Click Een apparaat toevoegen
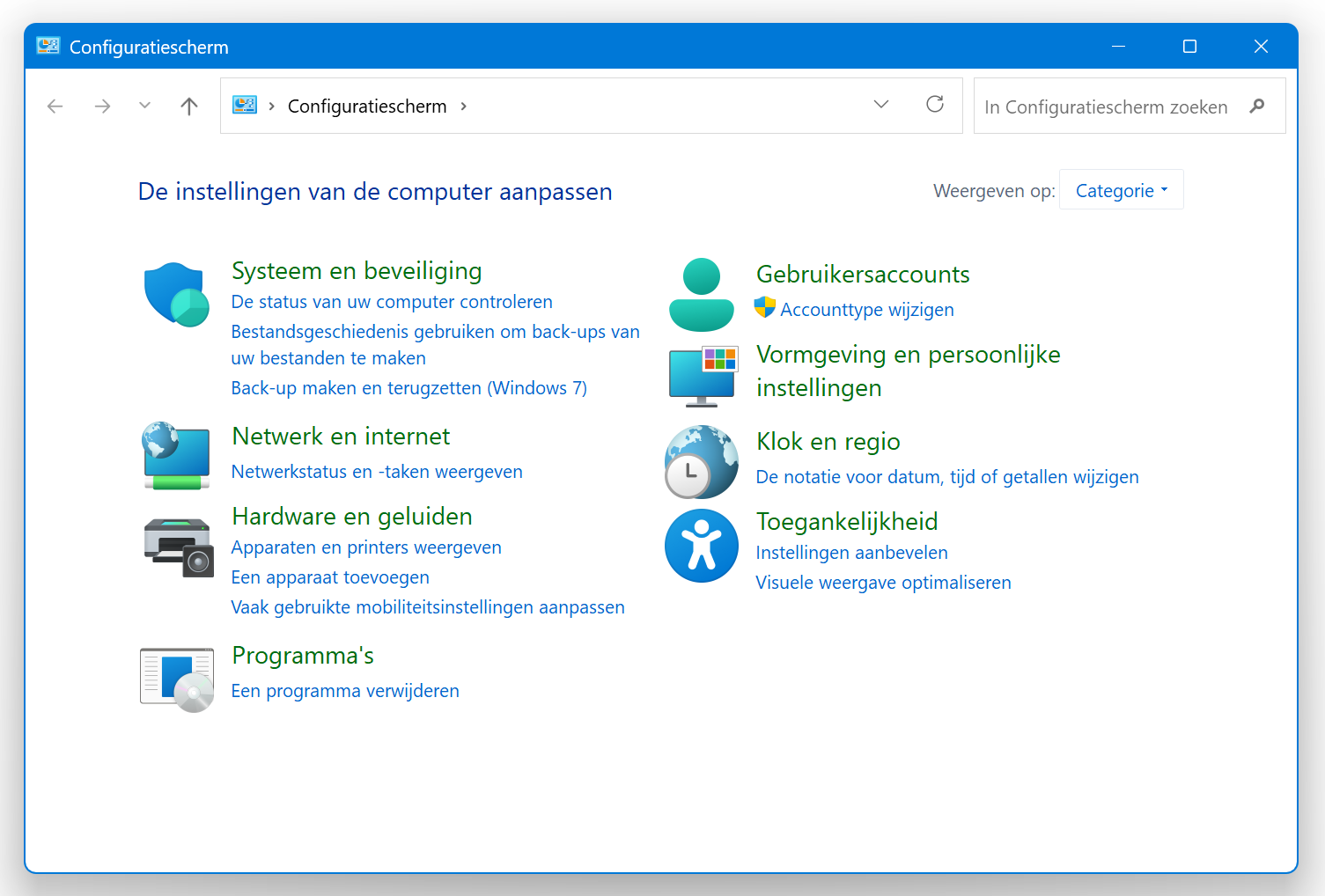 click(330, 577)
